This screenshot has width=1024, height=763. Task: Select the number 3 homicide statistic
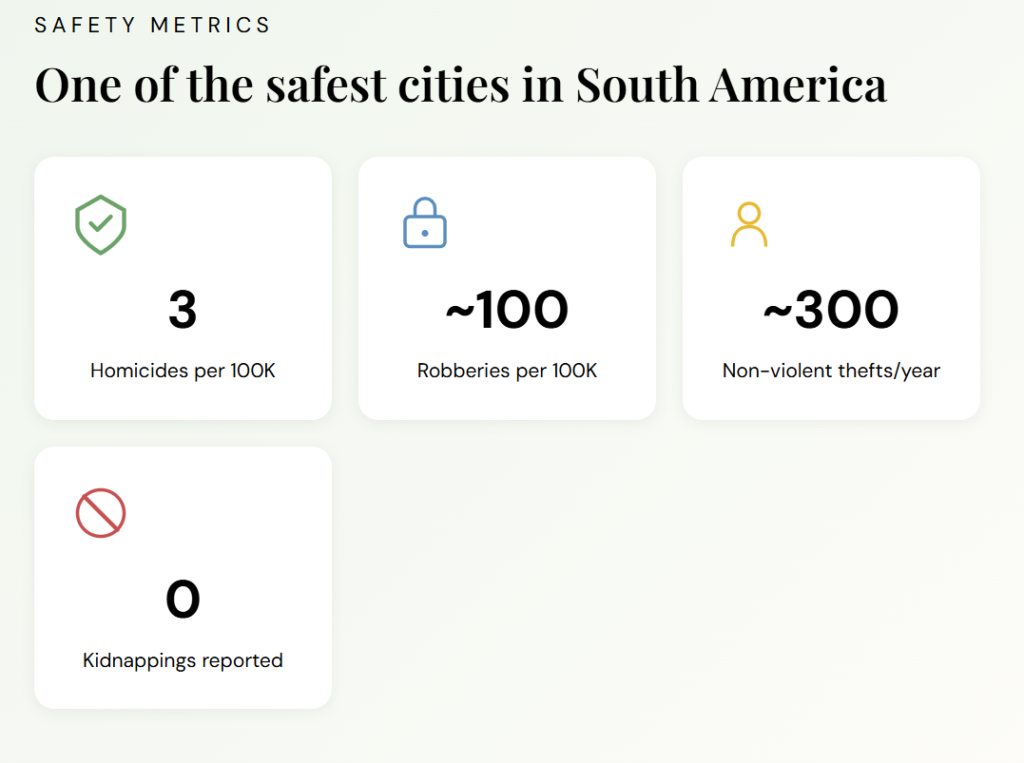click(x=182, y=310)
